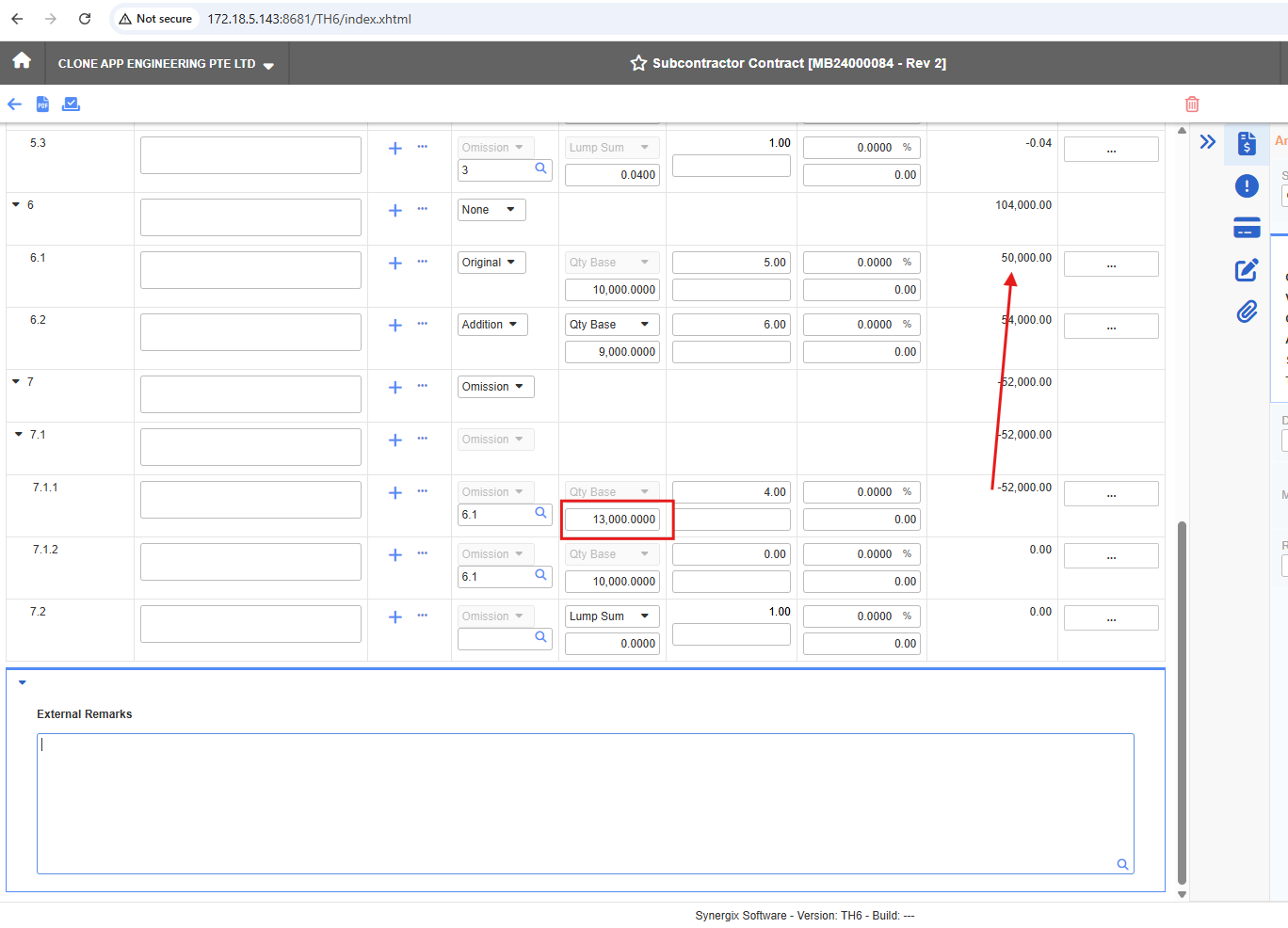Viewport: 1288px width, 928px height.
Task: Search reference item for row 7.1.1
Action: click(541, 513)
